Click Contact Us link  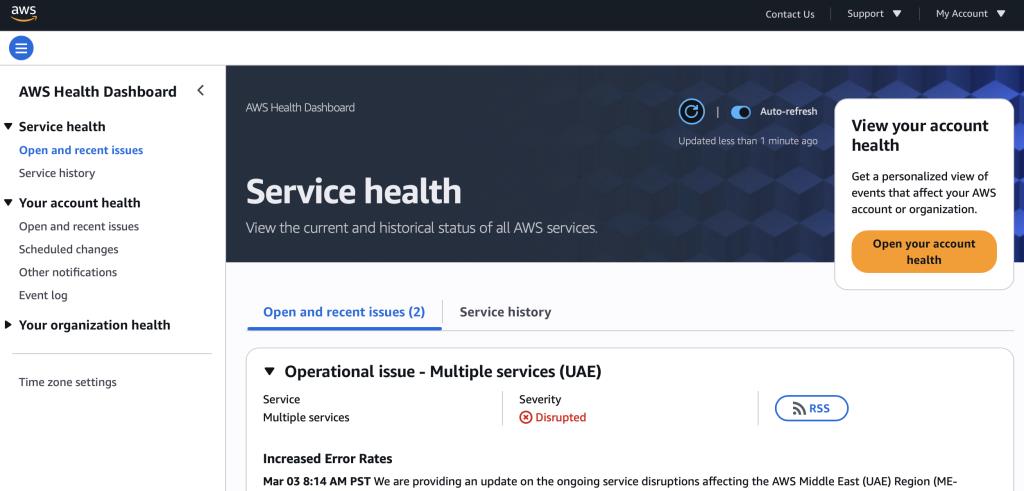(x=790, y=14)
